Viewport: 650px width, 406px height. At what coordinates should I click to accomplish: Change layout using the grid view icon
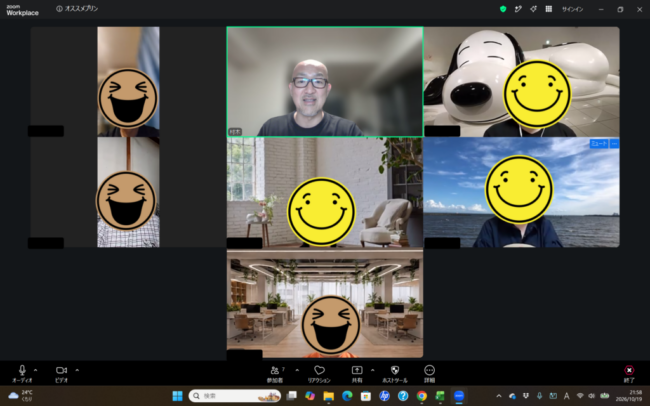click(x=548, y=9)
